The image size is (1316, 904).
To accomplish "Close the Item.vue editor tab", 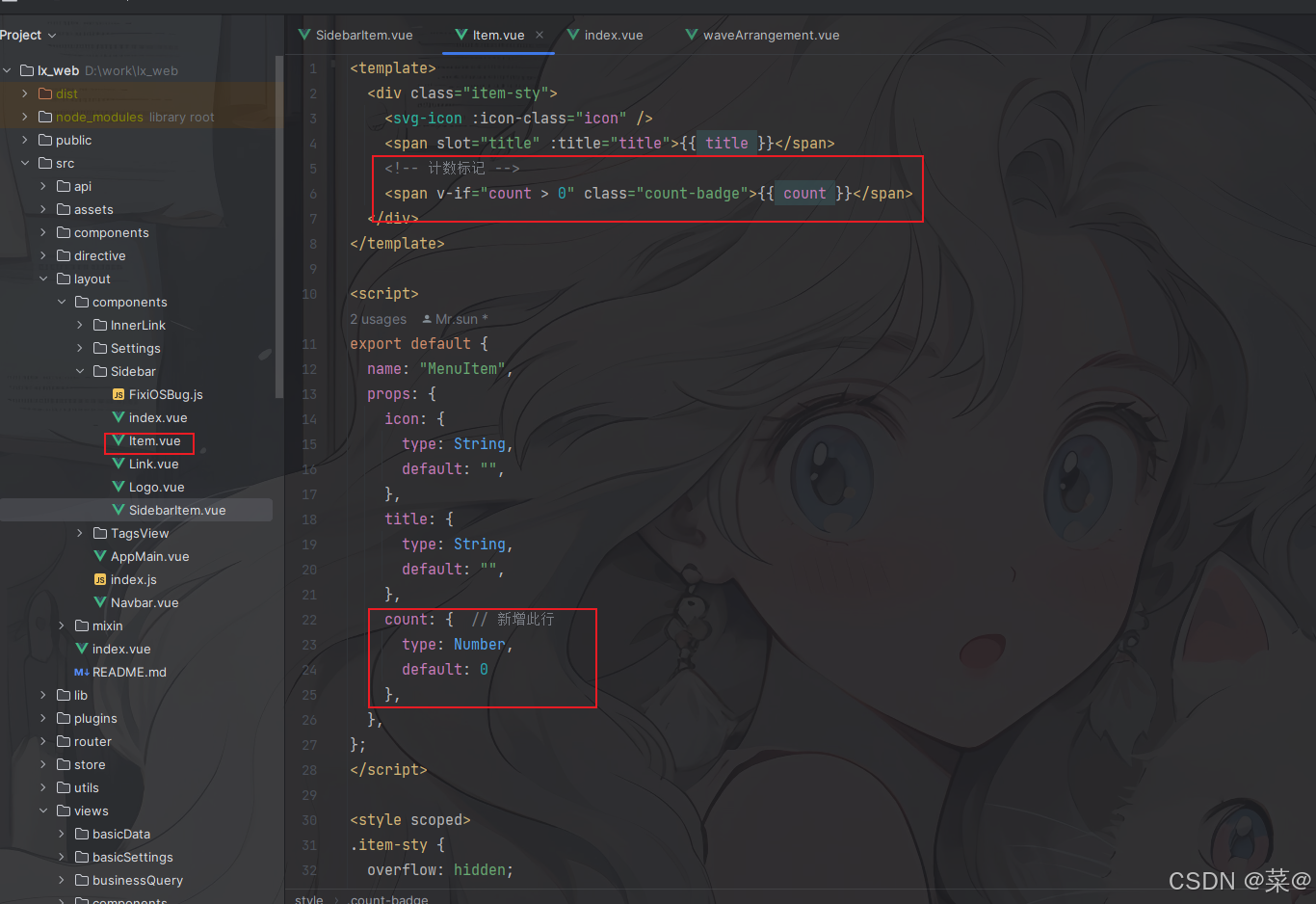I will click(x=540, y=35).
